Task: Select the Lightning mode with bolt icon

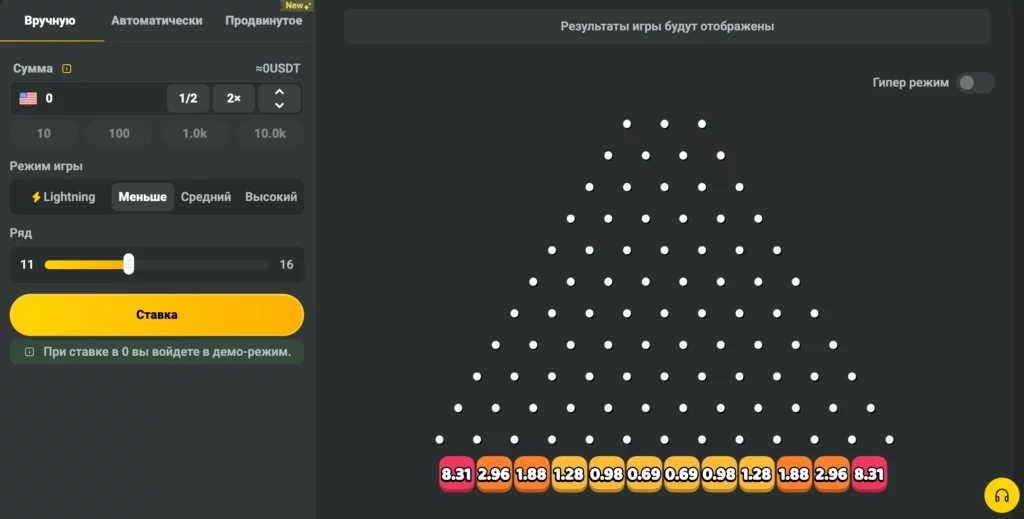Action: tap(63, 197)
